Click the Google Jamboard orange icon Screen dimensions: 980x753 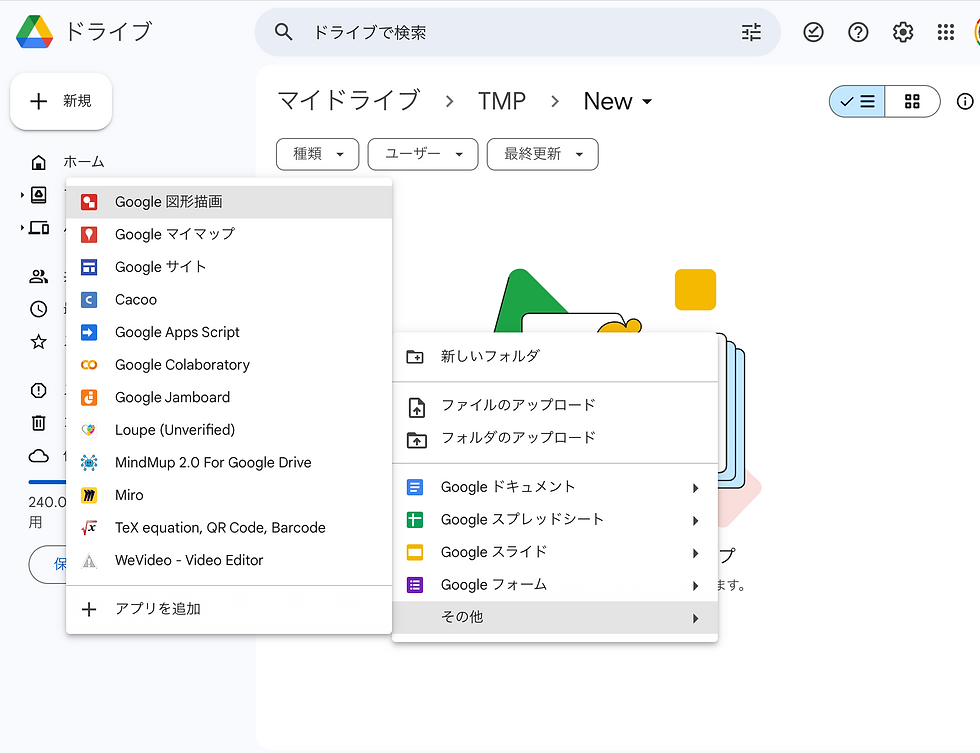[89, 397]
